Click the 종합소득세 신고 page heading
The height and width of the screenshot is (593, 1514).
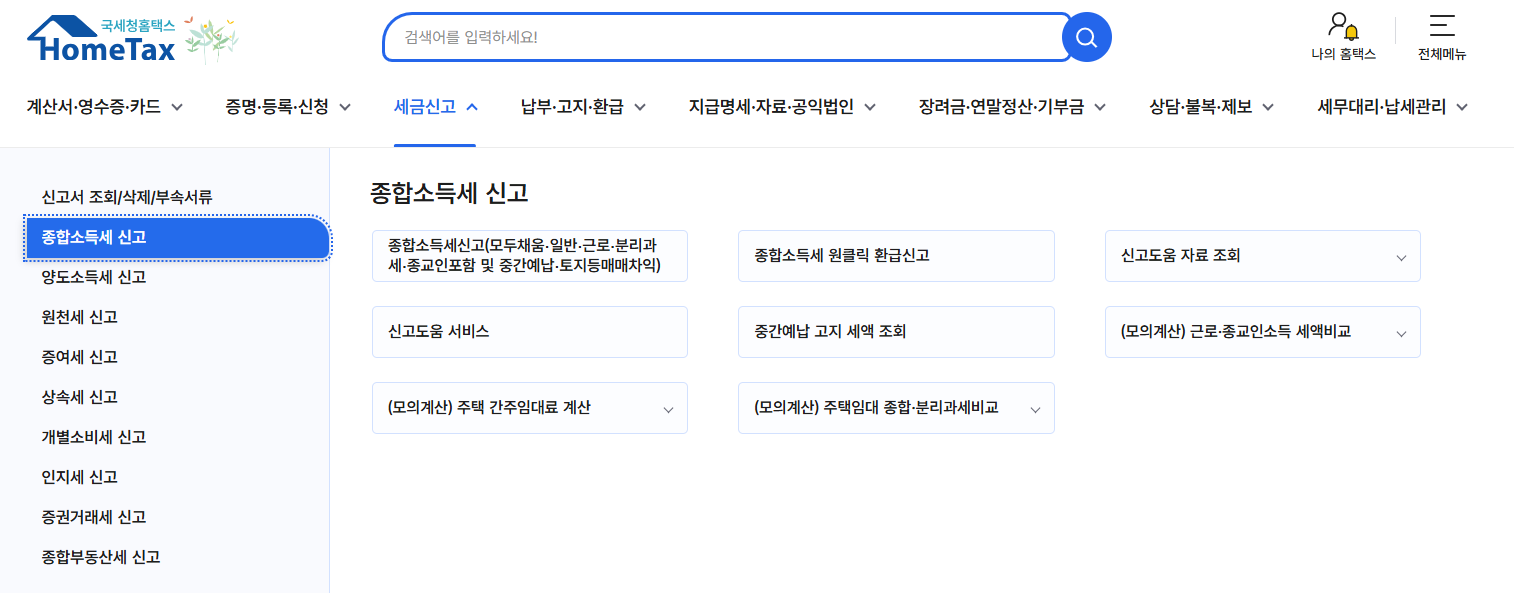click(x=449, y=193)
